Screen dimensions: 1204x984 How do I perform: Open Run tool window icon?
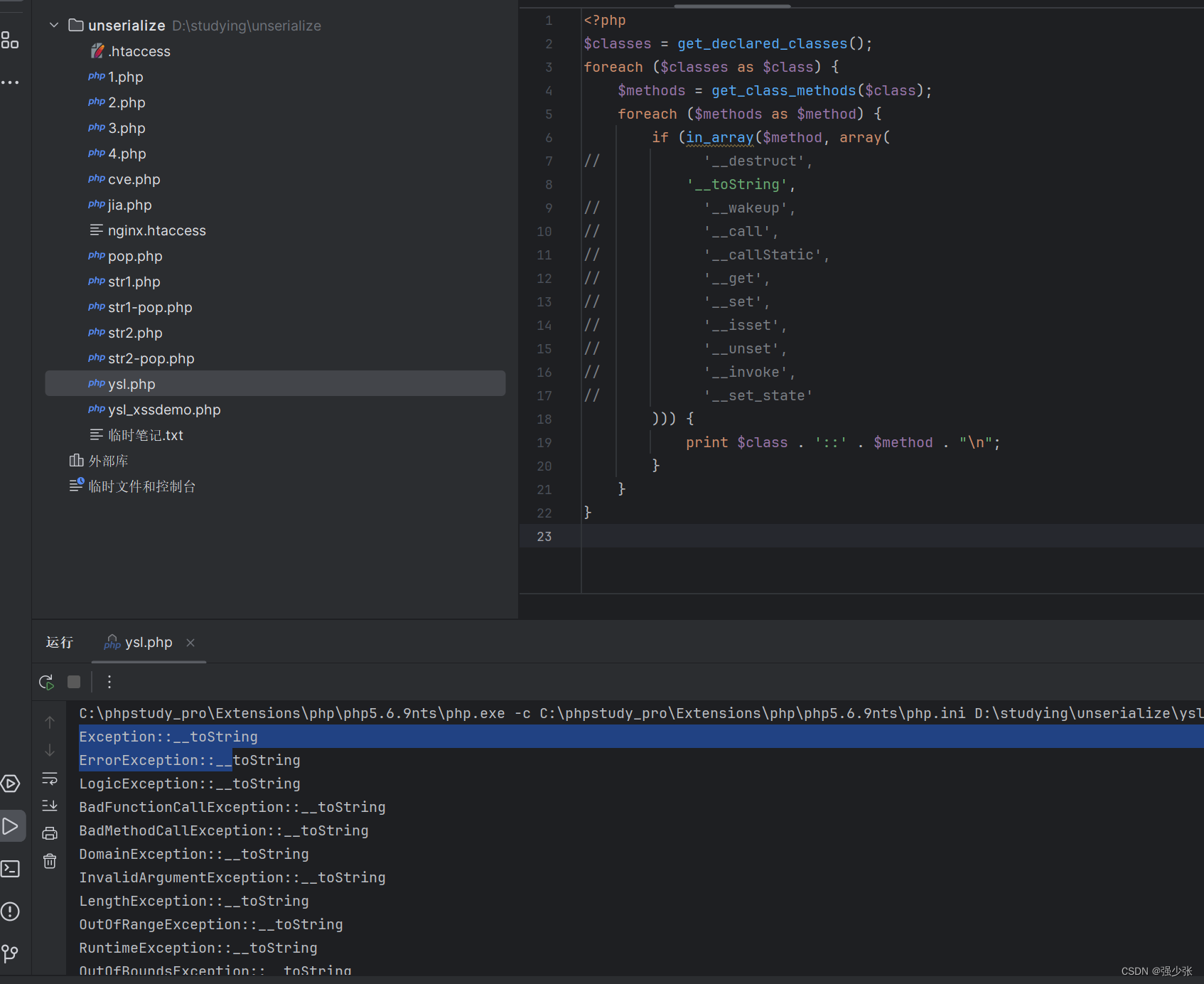(x=11, y=826)
